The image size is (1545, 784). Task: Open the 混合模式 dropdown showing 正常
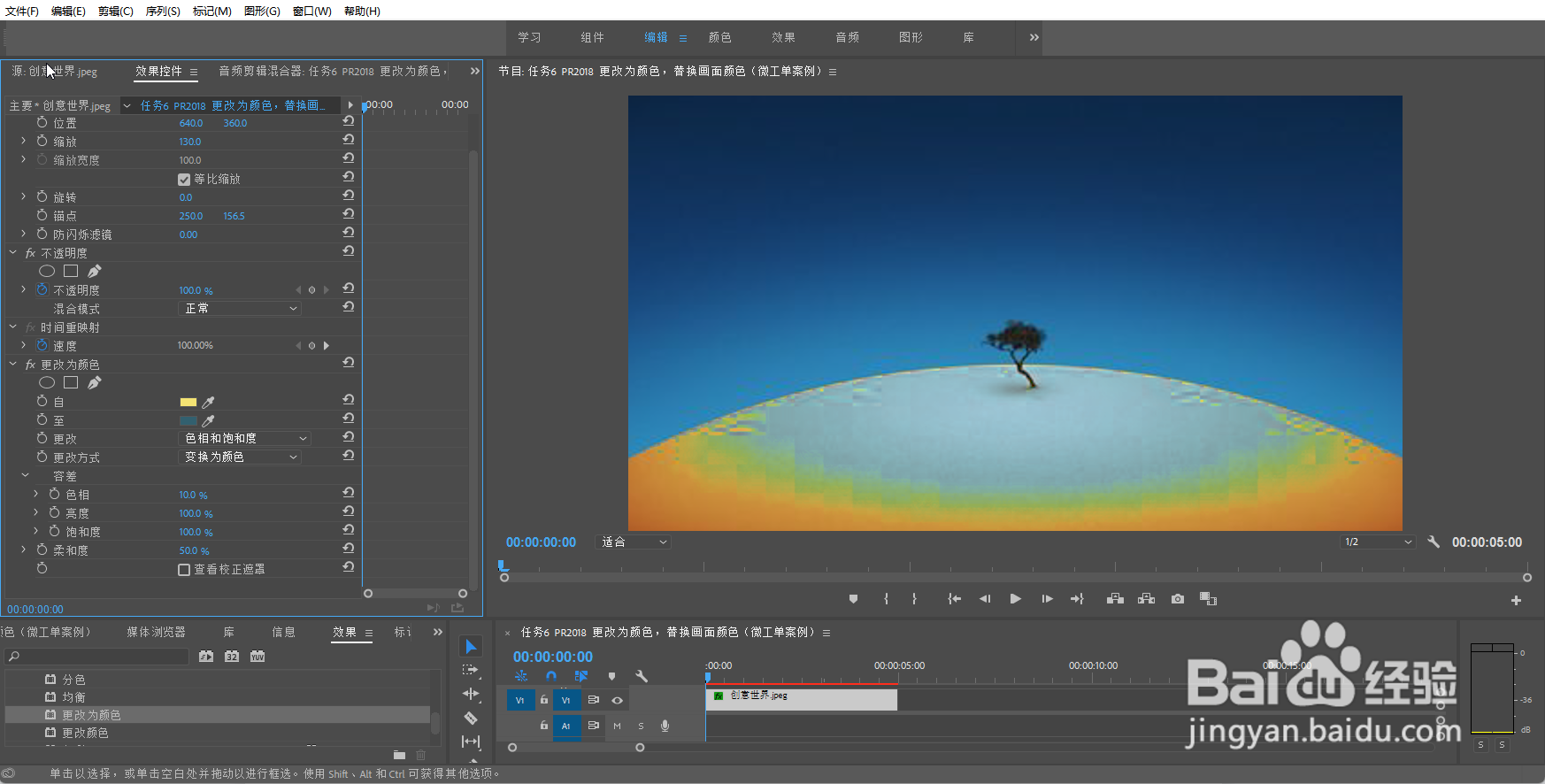(x=240, y=309)
